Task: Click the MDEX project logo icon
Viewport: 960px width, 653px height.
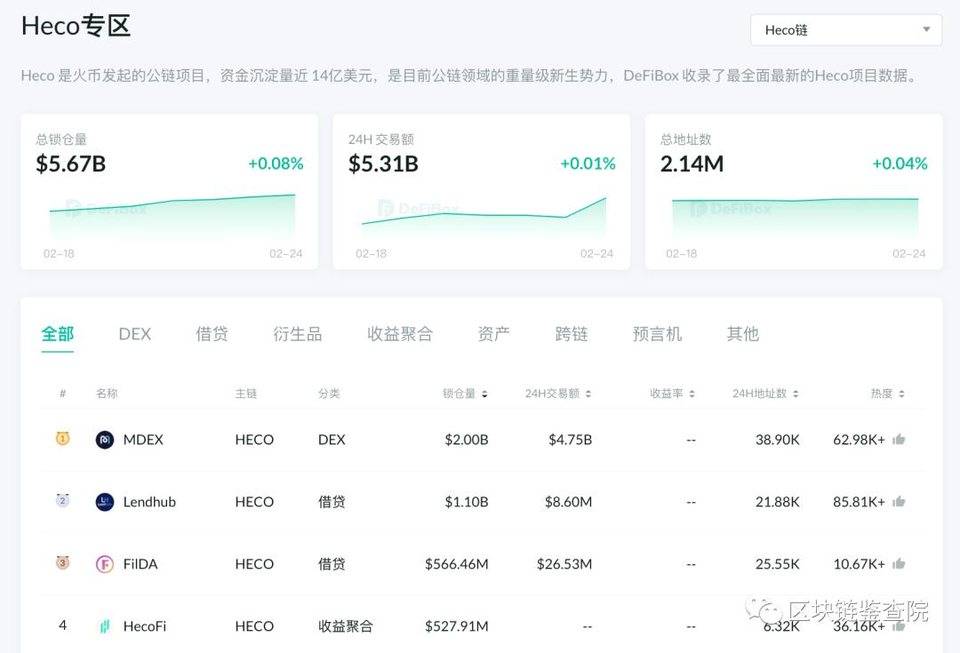Action: click(x=105, y=440)
